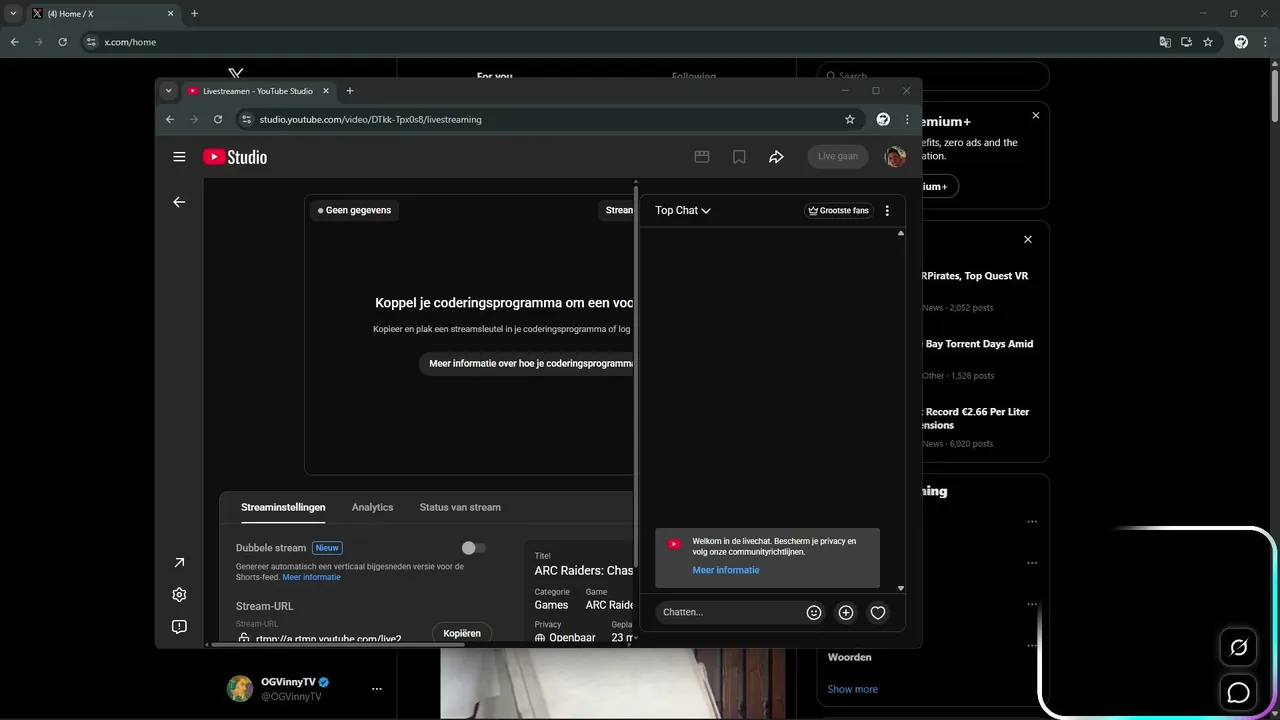Open the emoji picker in chat
This screenshot has width=1280, height=720.
814,612
